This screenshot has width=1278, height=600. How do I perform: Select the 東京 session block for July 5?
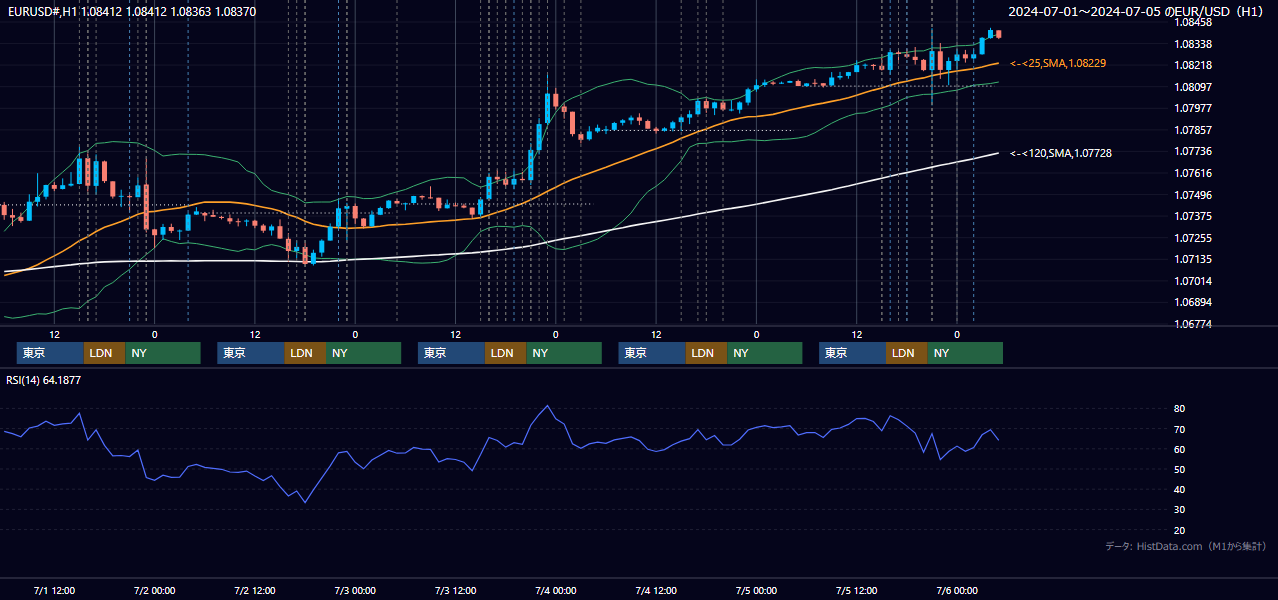coord(852,353)
